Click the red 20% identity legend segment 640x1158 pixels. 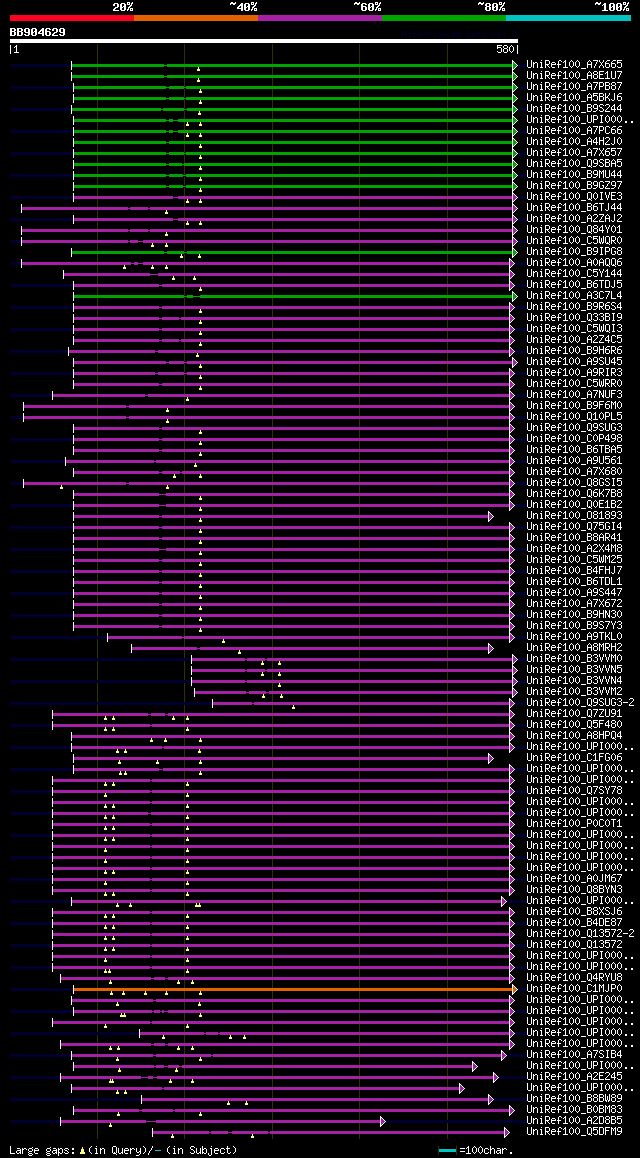(x=72, y=17)
